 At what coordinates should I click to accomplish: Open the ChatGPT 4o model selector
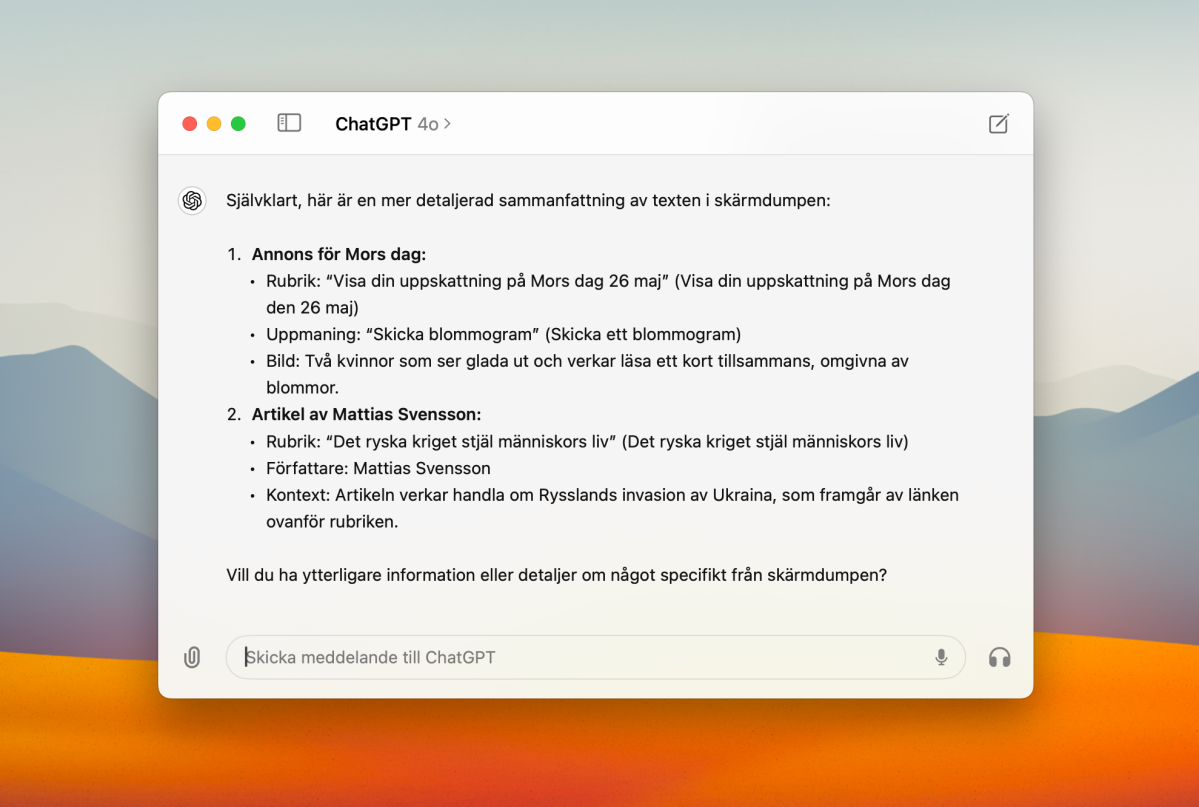[392, 124]
